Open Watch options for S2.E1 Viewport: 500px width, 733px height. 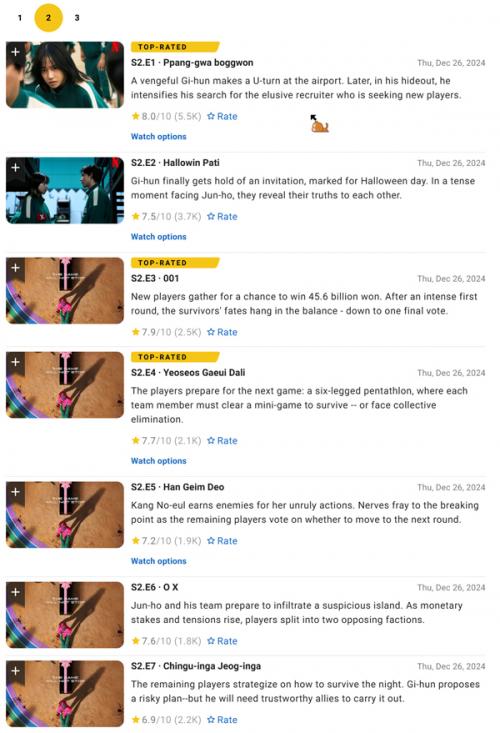pos(158,137)
